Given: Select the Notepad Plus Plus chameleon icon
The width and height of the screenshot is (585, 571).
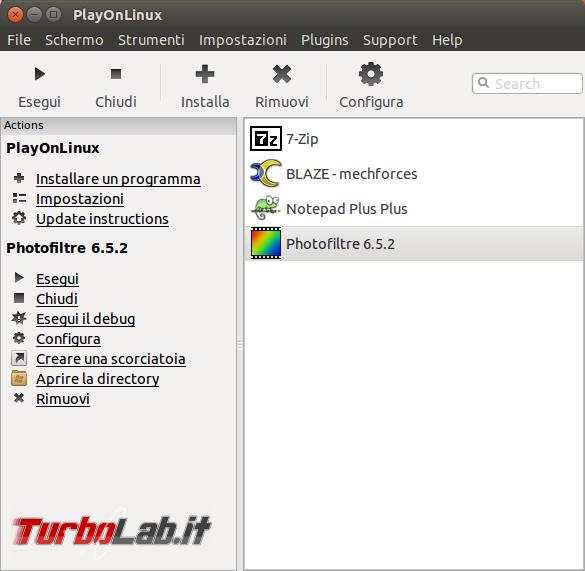Looking at the screenshot, I should click(266, 208).
